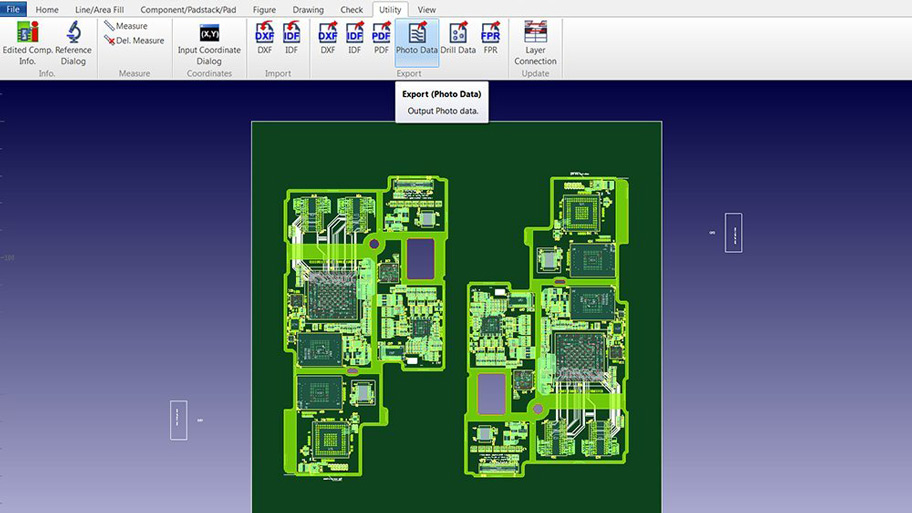
Task: Click Del. Measure to remove measurements
Action: (x=133, y=40)
